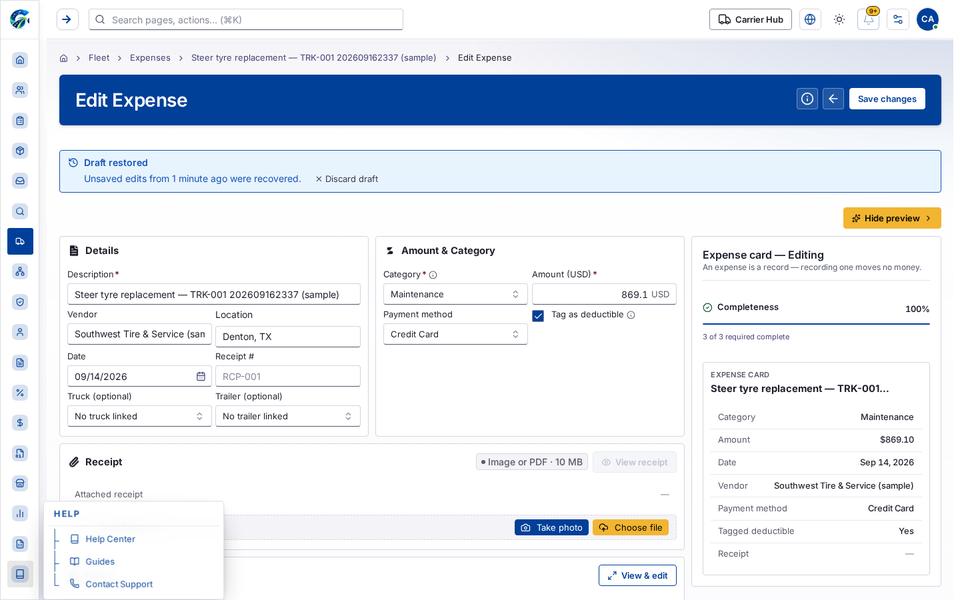Click the globe language icon
The image size is (960, 600).
click(810, 20)
